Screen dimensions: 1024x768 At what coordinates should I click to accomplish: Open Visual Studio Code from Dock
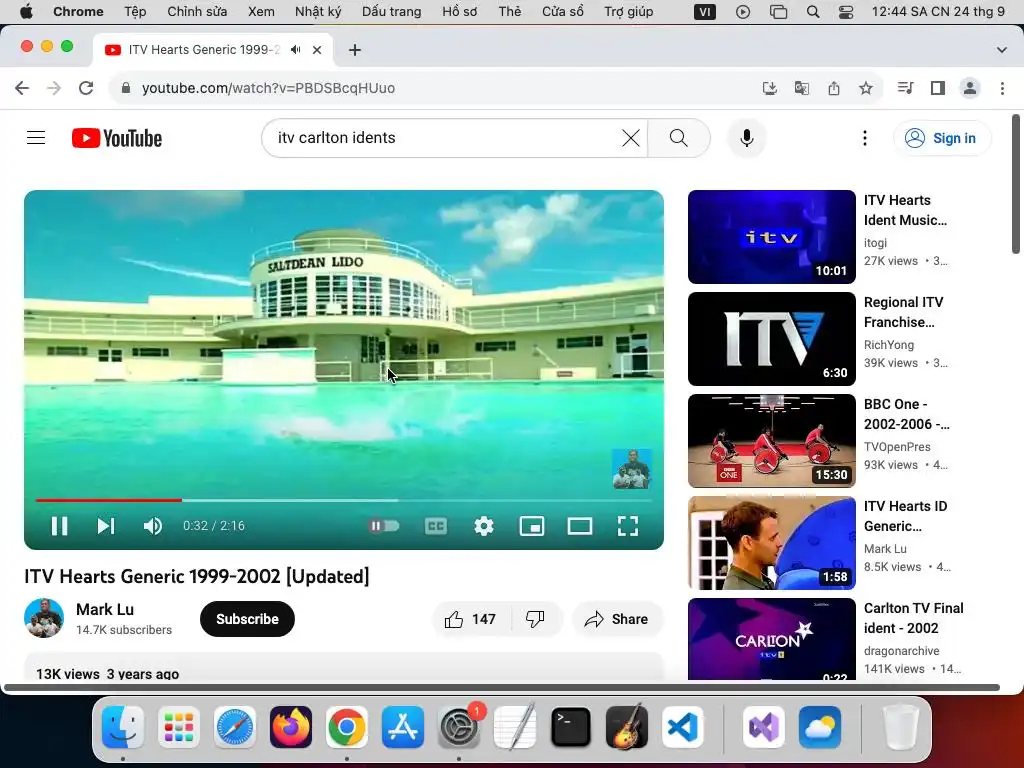click(682, 727)
